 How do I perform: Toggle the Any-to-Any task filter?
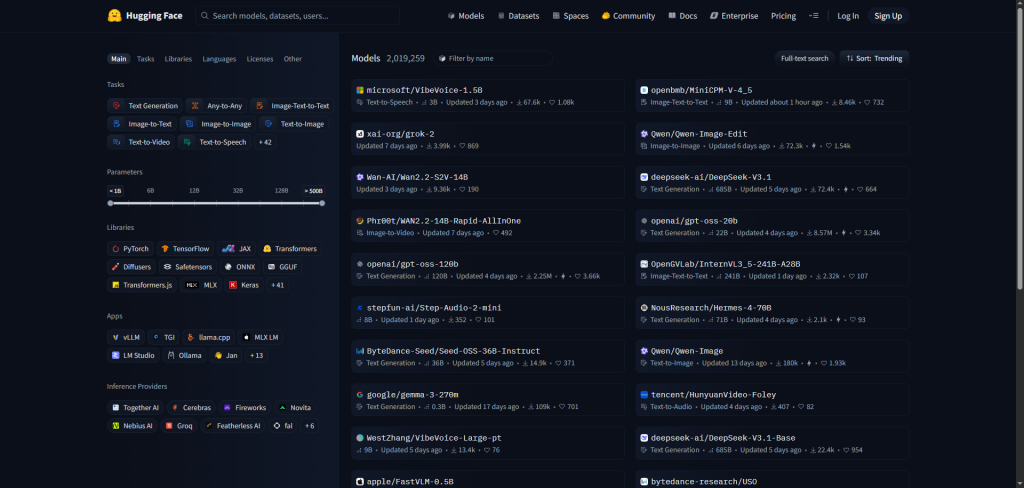click(x=216, y=106)
